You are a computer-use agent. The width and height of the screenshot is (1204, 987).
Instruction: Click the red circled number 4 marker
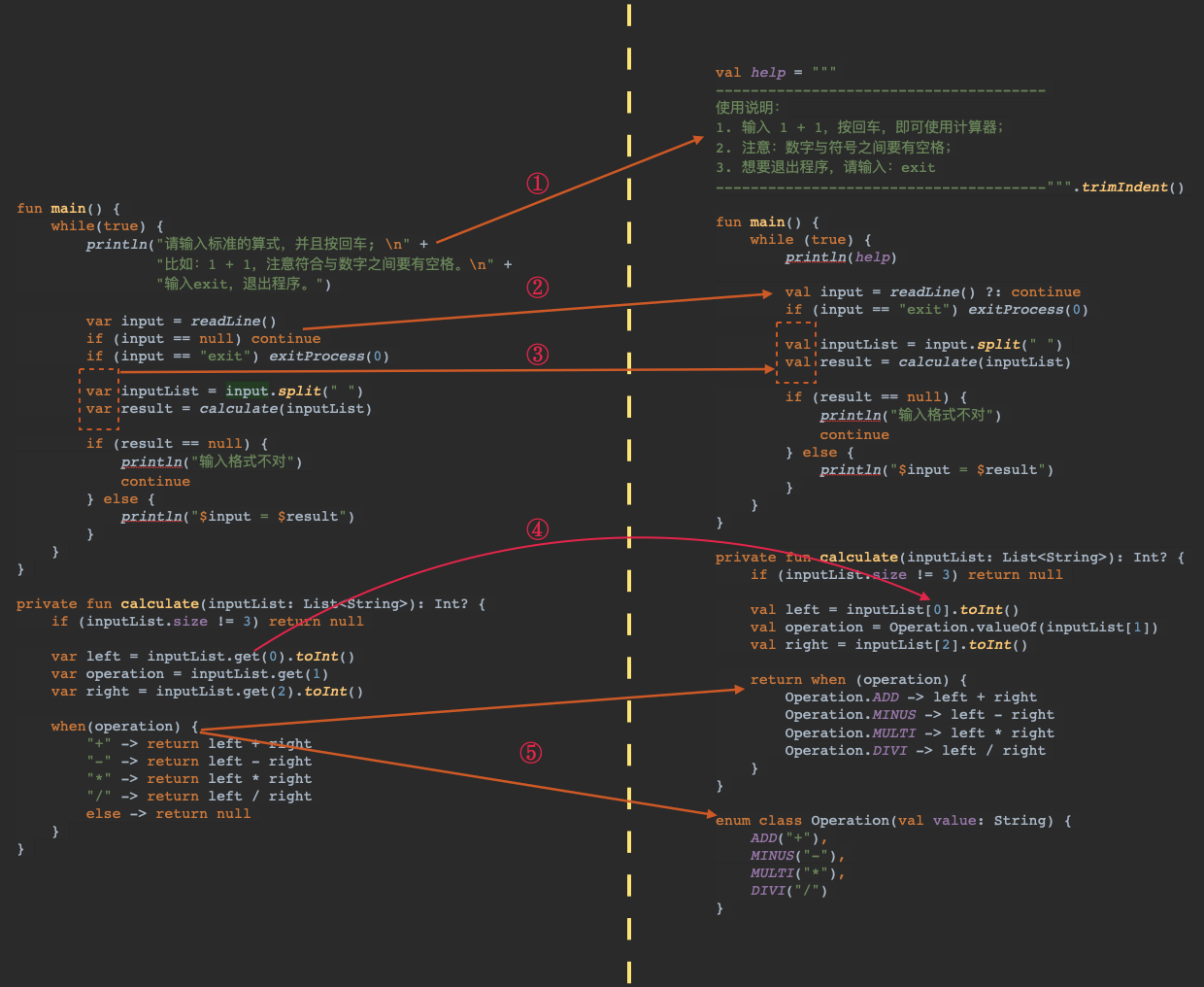coord(537,529)
